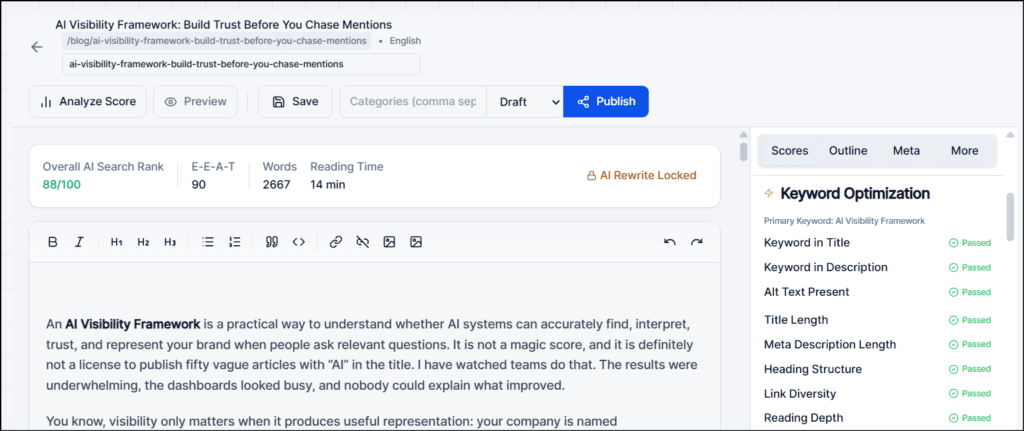Undo the last edit
1024x431 pixels.
(x=669, y=242)
